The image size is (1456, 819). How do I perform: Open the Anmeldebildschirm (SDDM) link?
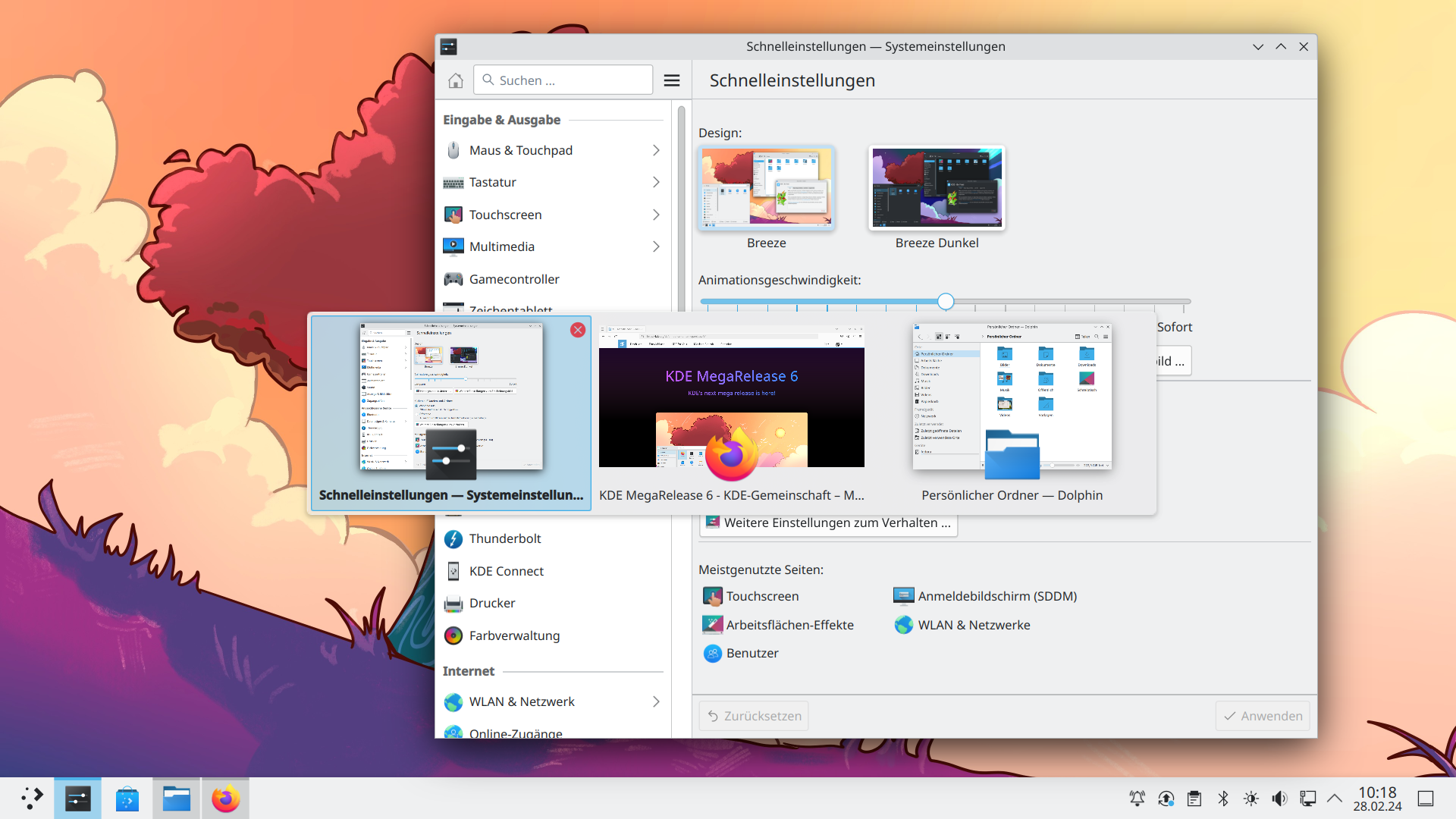[996, 596]
